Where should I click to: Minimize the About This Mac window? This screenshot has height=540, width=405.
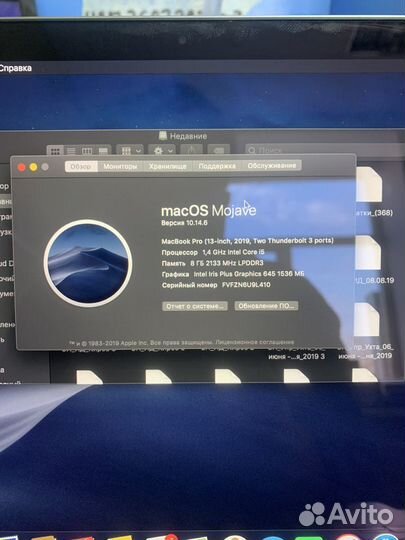click(x=33, y=167)
